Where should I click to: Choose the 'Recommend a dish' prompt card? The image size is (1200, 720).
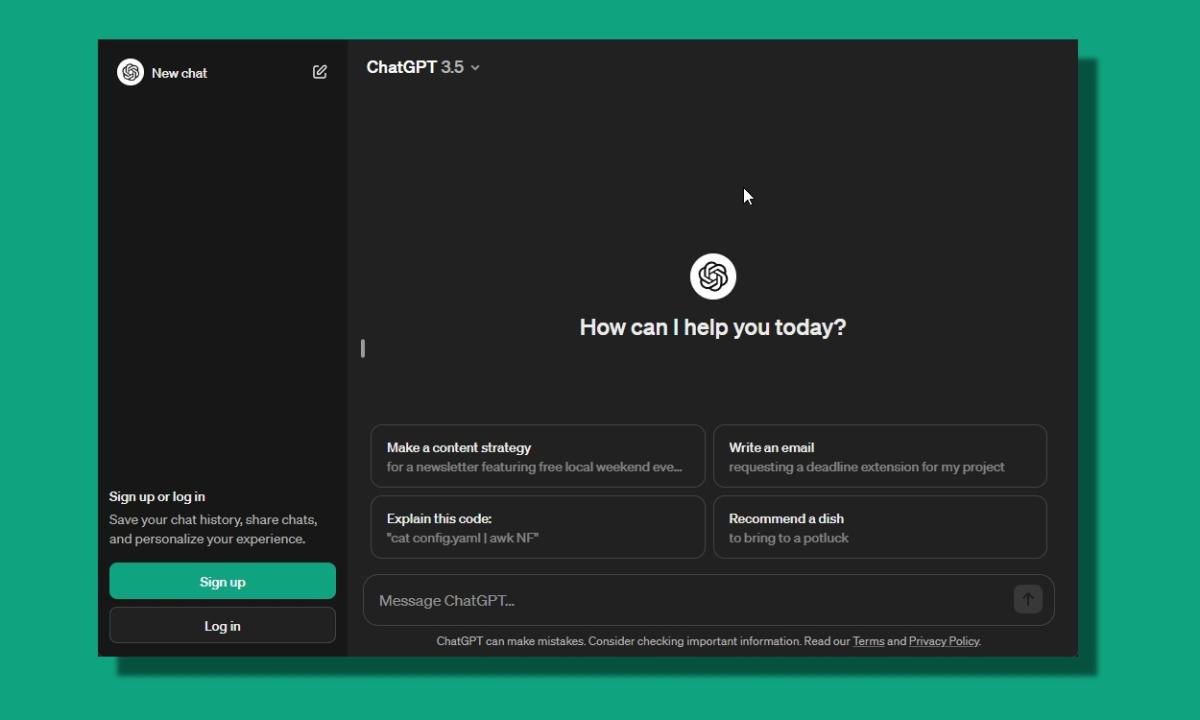click(879, 527)
